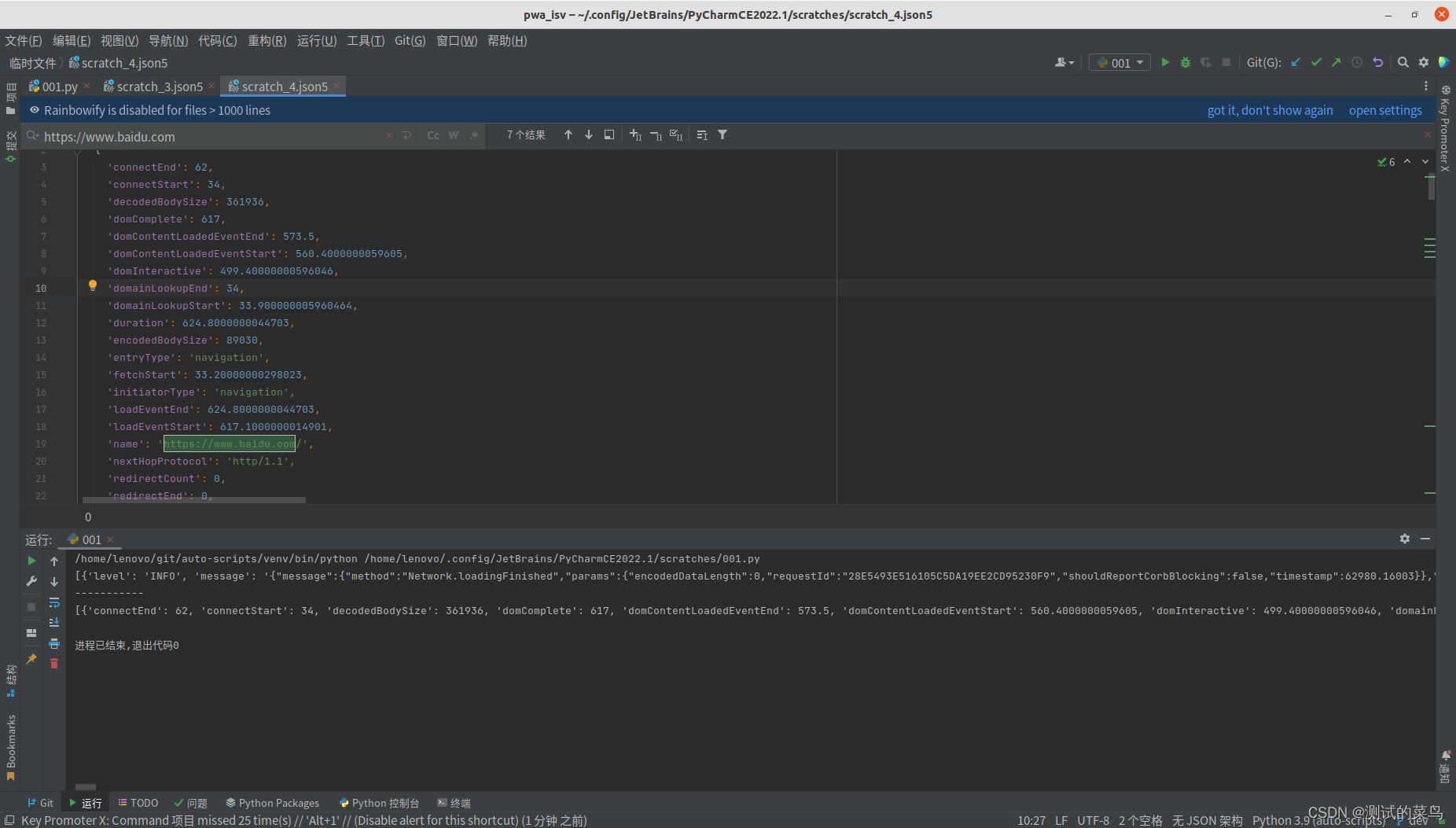Open Run panel settings gear
Viewport: 1456px width, 828px height.
click(1405, 539)
